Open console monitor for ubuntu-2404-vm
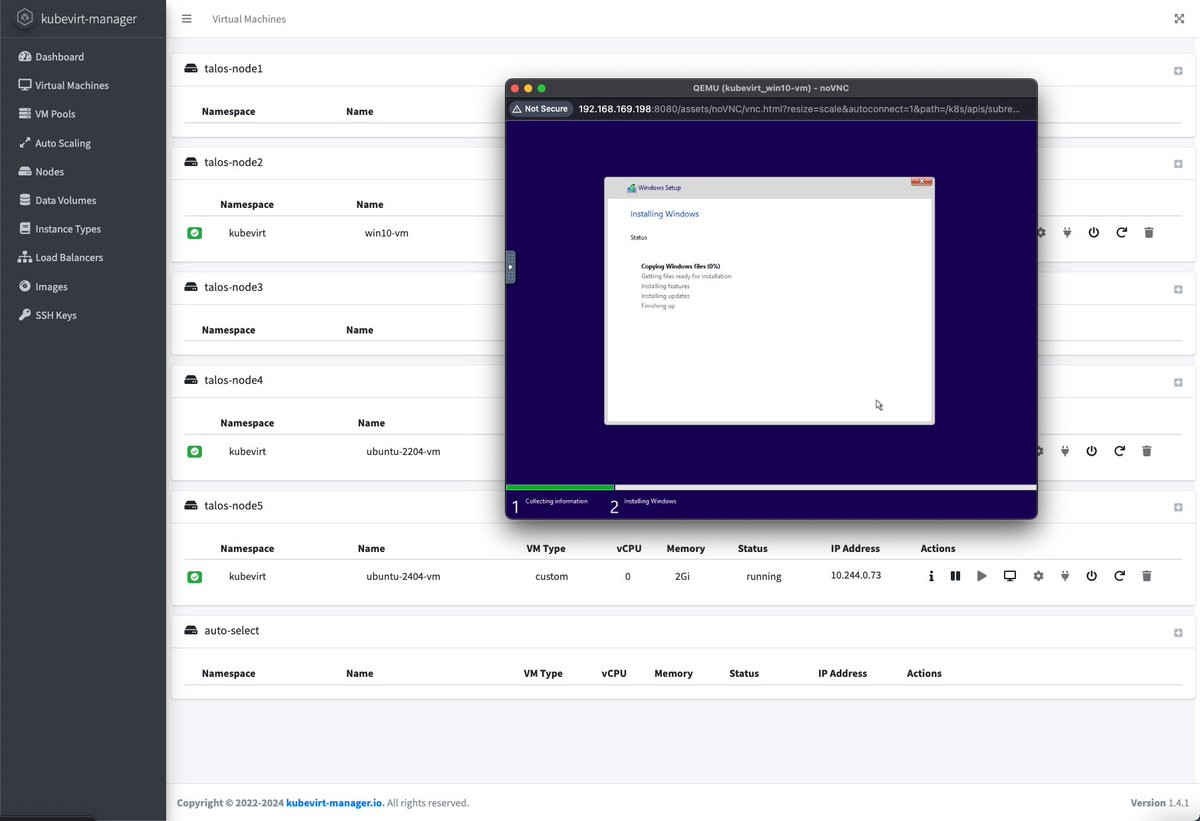This screenshot has width=1200, height=821. click(1010, 577)
